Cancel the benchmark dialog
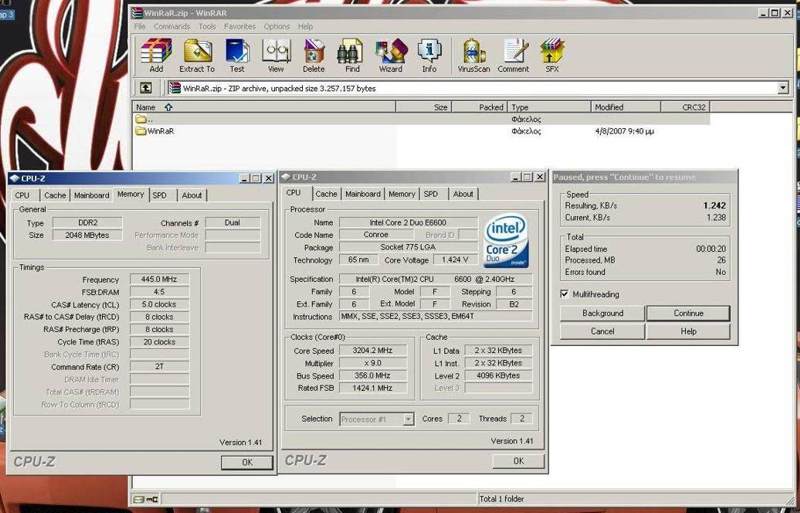Viewport: 800px width, 513px height. (603, 331)
